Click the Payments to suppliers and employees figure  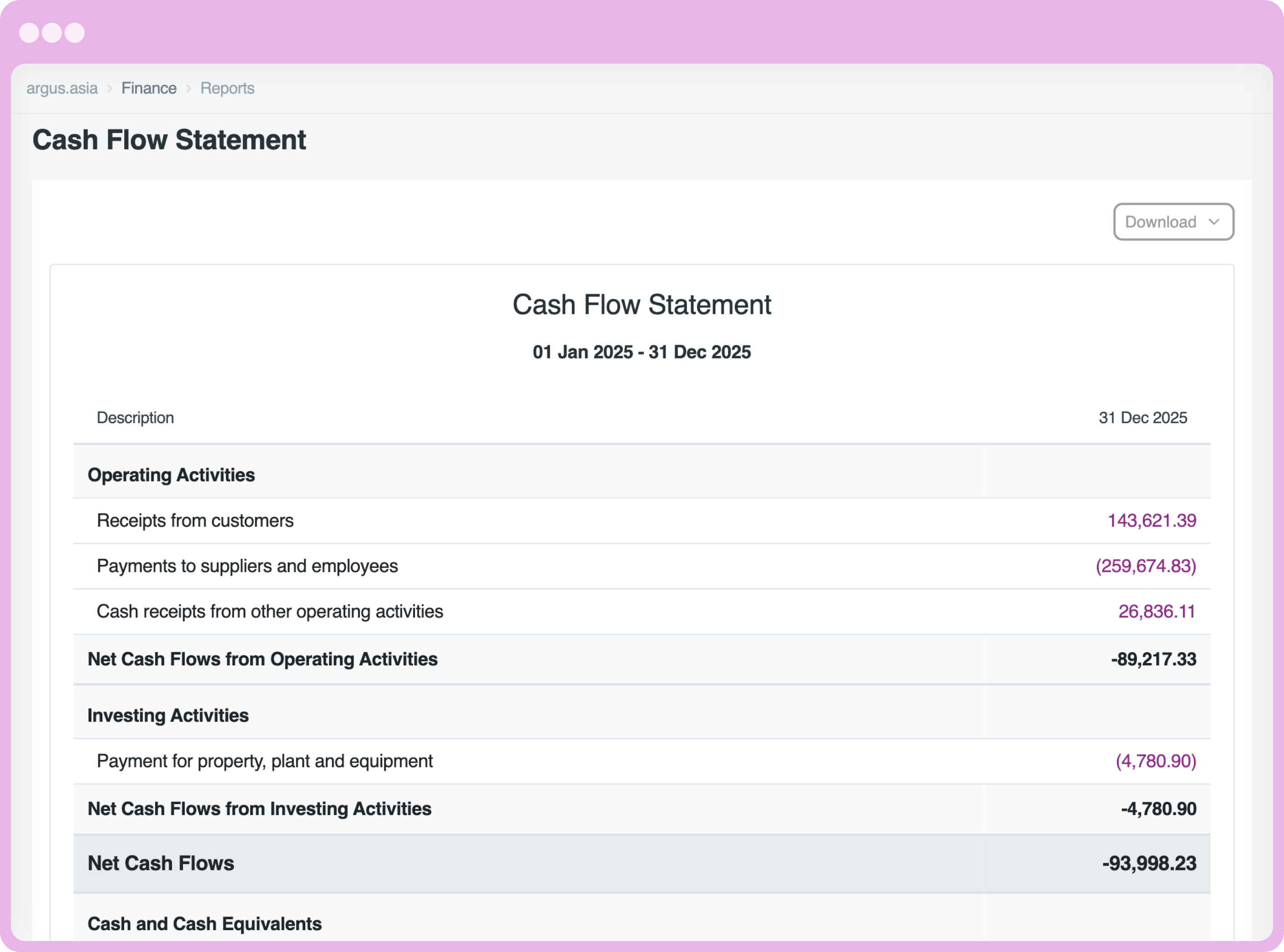tap(1145, 566)
